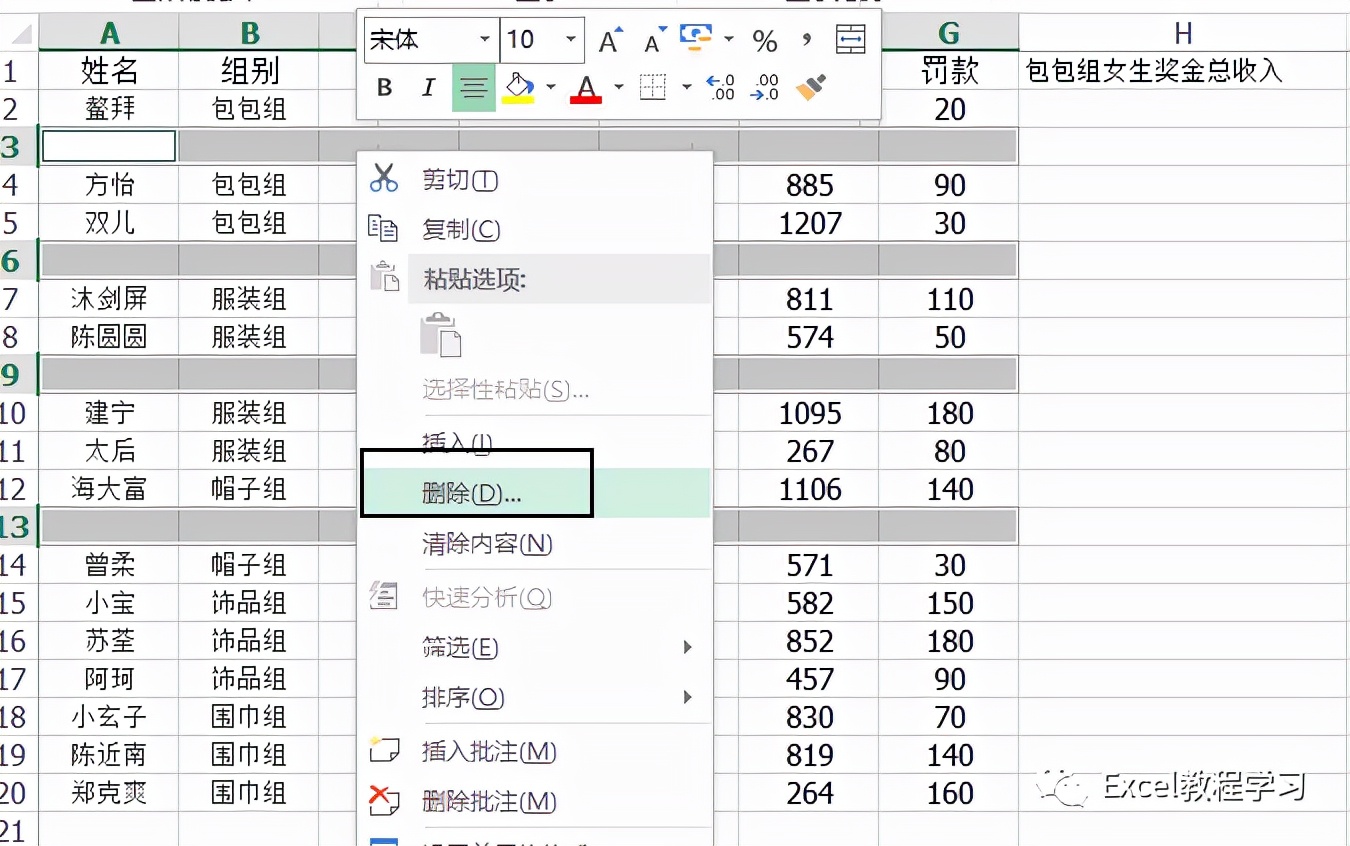Expand the accounting format dropdown arrow

729,40
